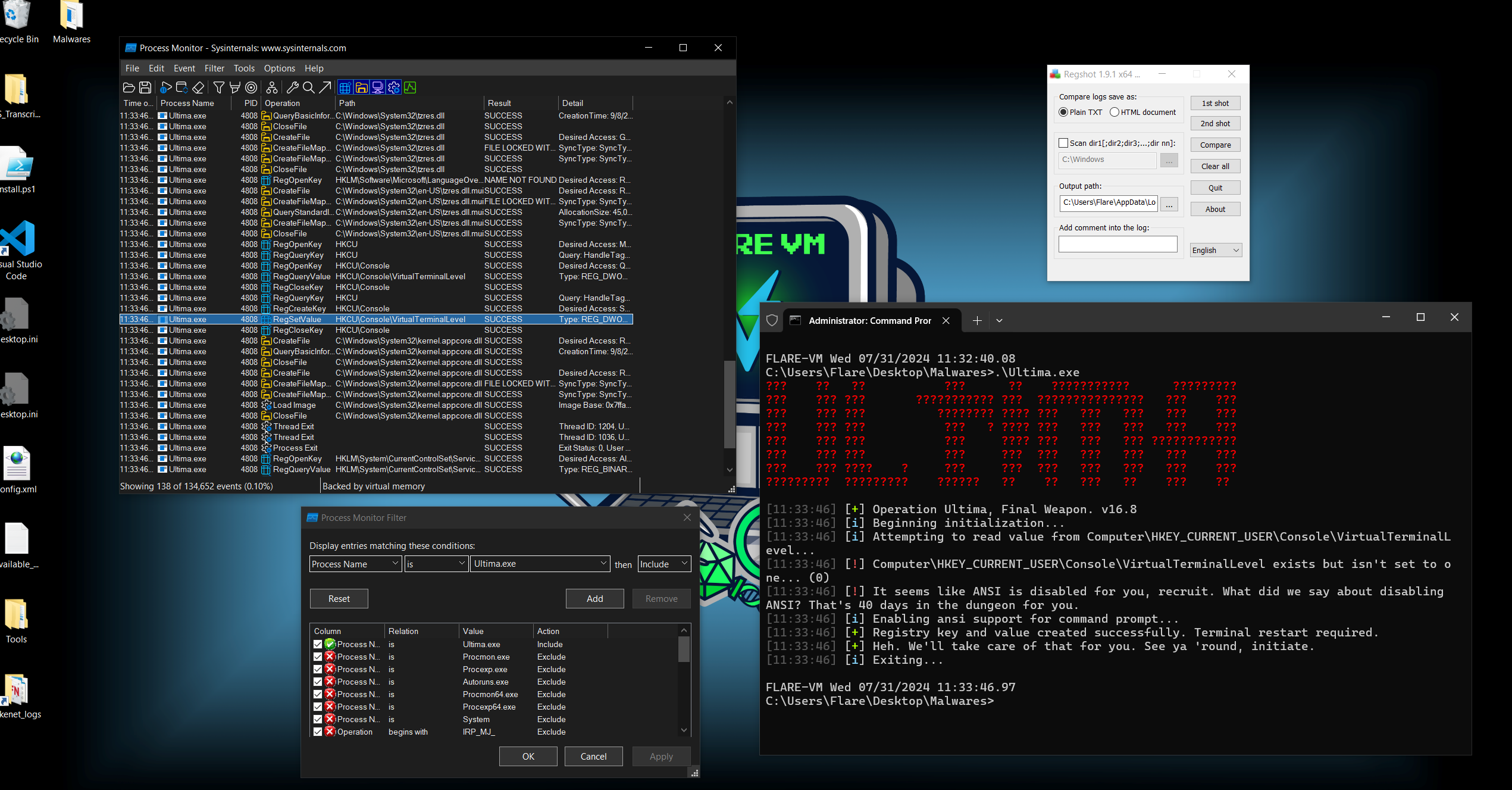Image resolution: width=1512 pixels, height=790 pixels.
Task: Open the Process Tree icon
Action: click(272, 88)
